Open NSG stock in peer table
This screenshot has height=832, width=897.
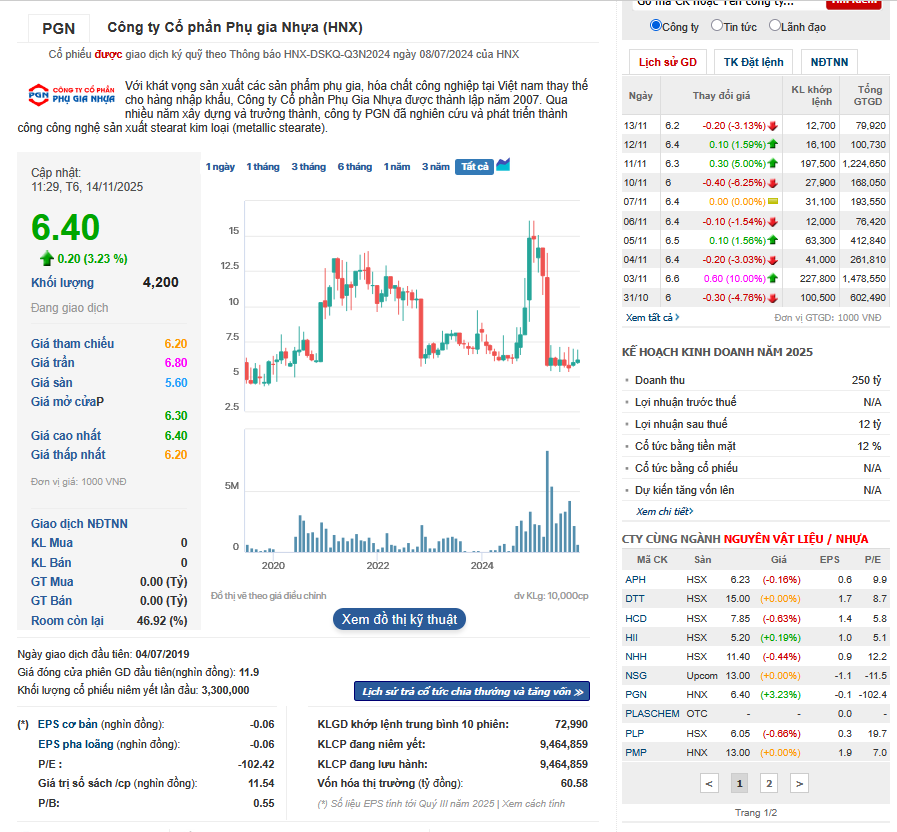click(636, 676)
